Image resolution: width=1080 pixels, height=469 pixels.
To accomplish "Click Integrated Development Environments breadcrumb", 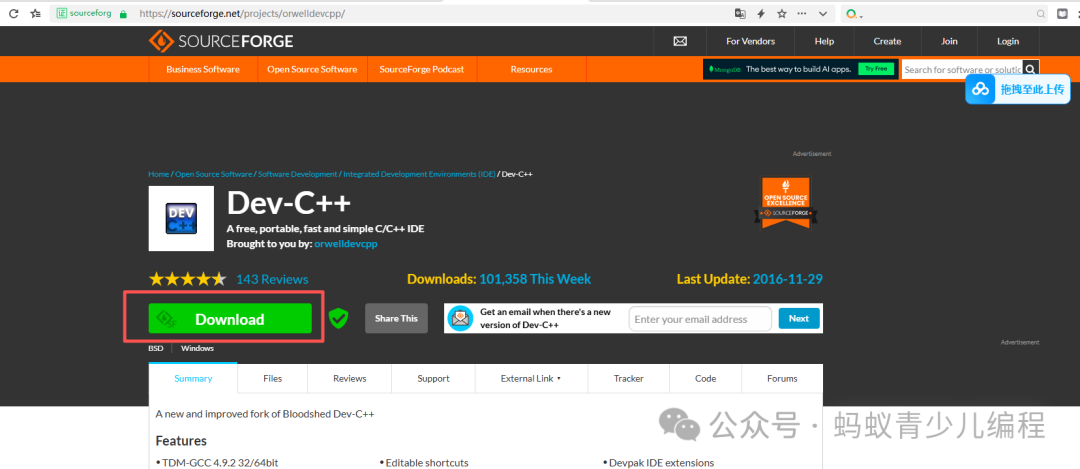I will click(x=419, y=174).
